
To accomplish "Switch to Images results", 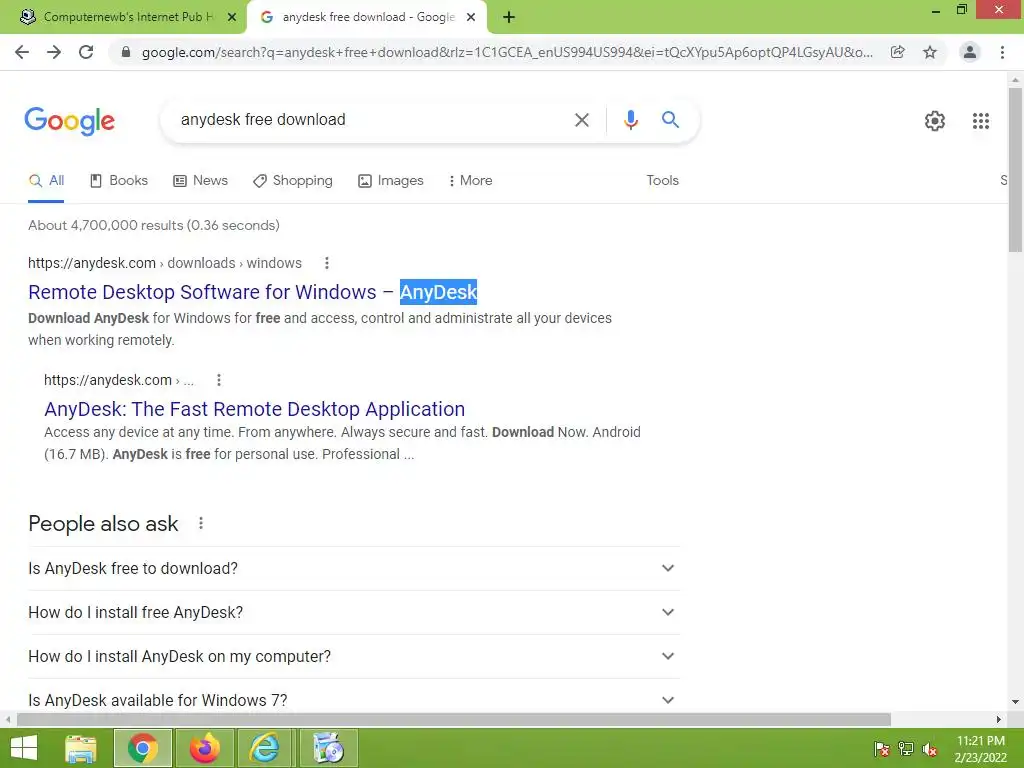I will coord(391,181).
